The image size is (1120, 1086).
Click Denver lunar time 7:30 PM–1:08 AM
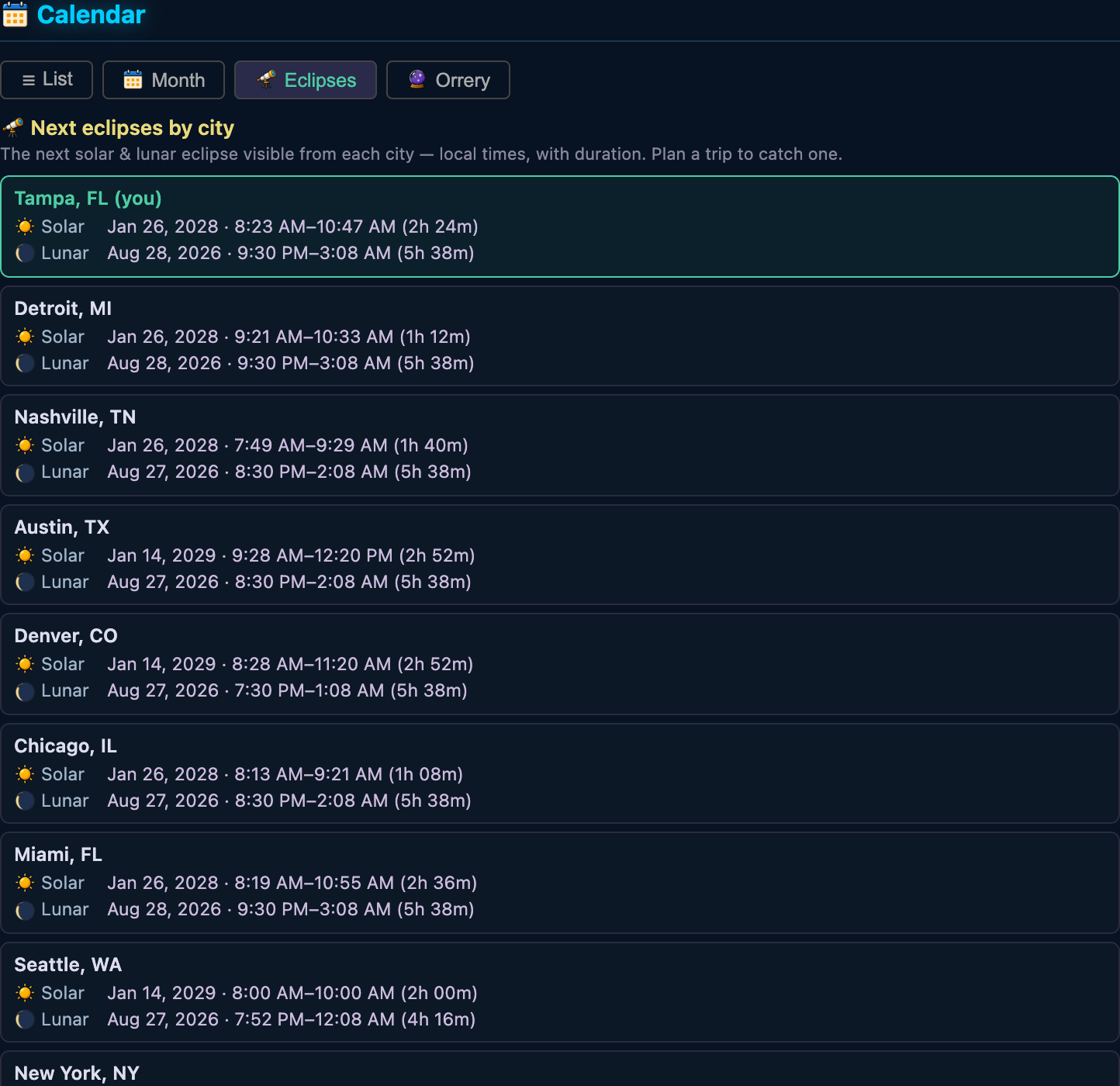tap(309, 690)
